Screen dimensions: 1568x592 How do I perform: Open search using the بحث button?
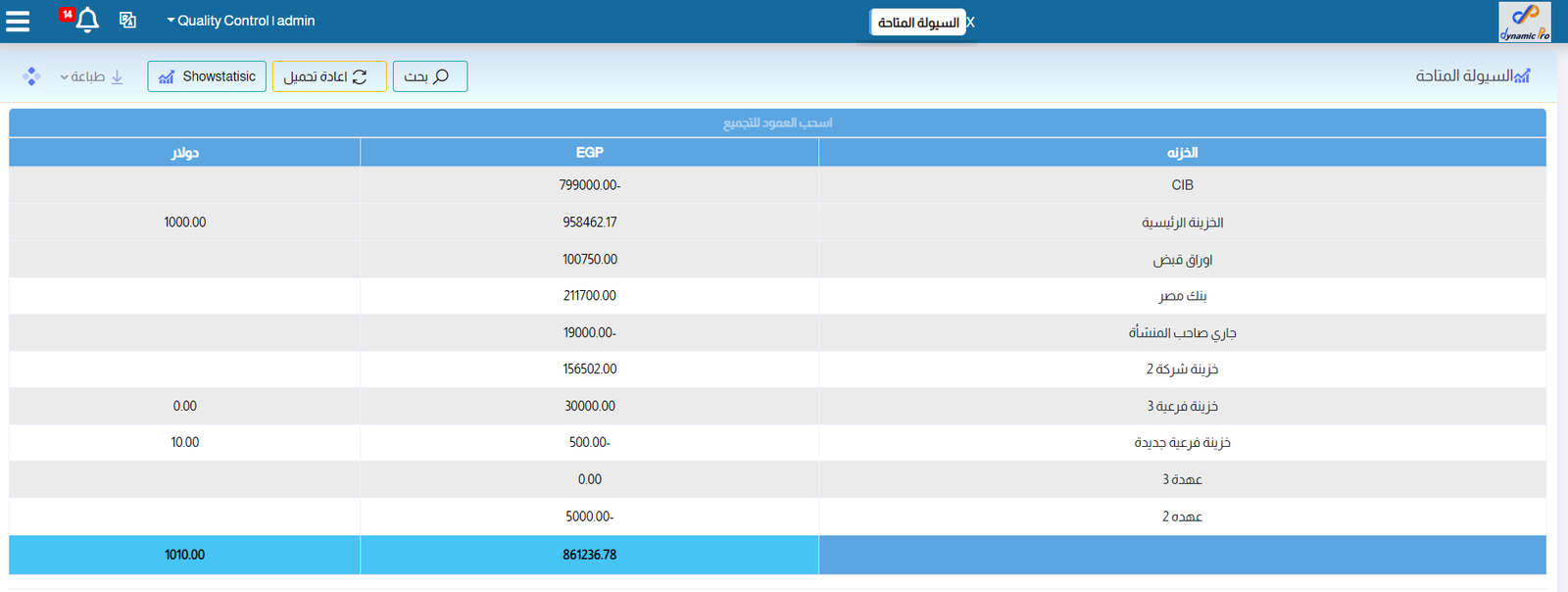tap(429, 76)
